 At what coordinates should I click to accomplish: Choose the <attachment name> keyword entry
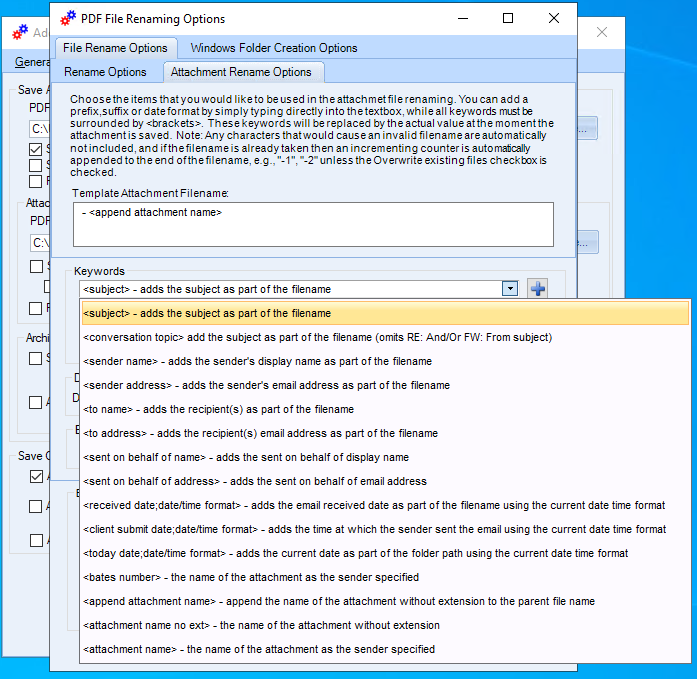click(385, 649)
